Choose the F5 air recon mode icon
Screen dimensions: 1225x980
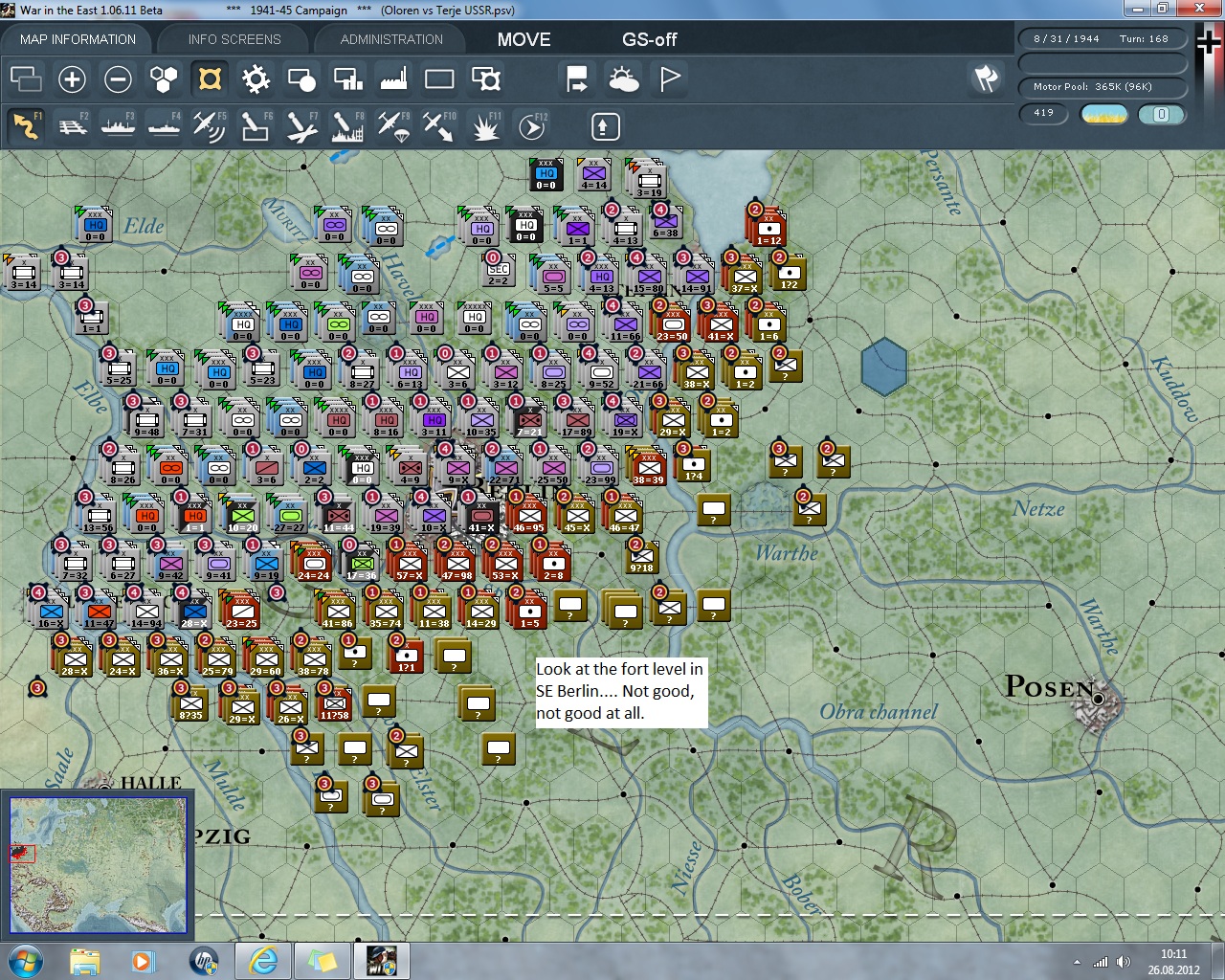click(209, 125)
